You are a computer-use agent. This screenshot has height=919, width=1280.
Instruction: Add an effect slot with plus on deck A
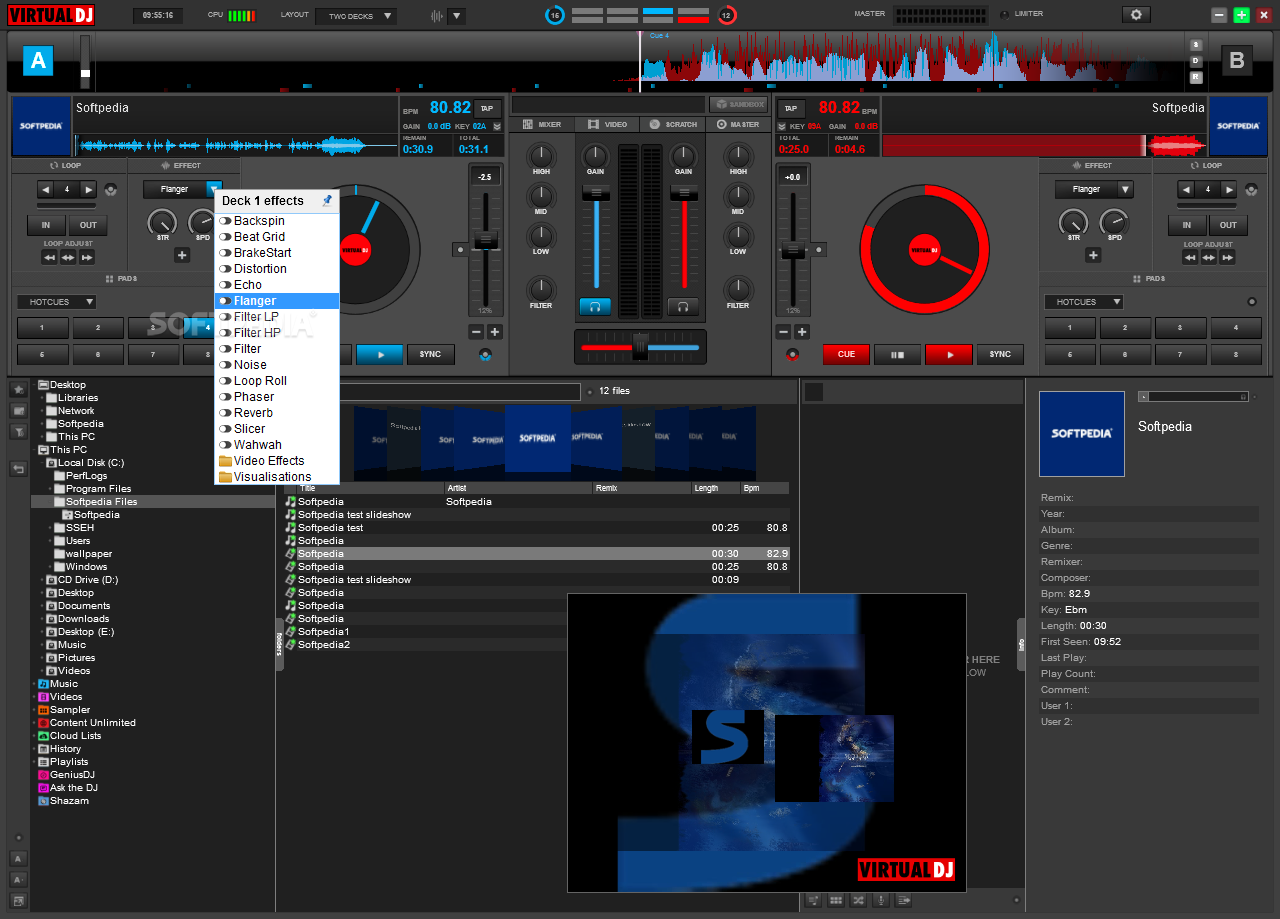182,255
